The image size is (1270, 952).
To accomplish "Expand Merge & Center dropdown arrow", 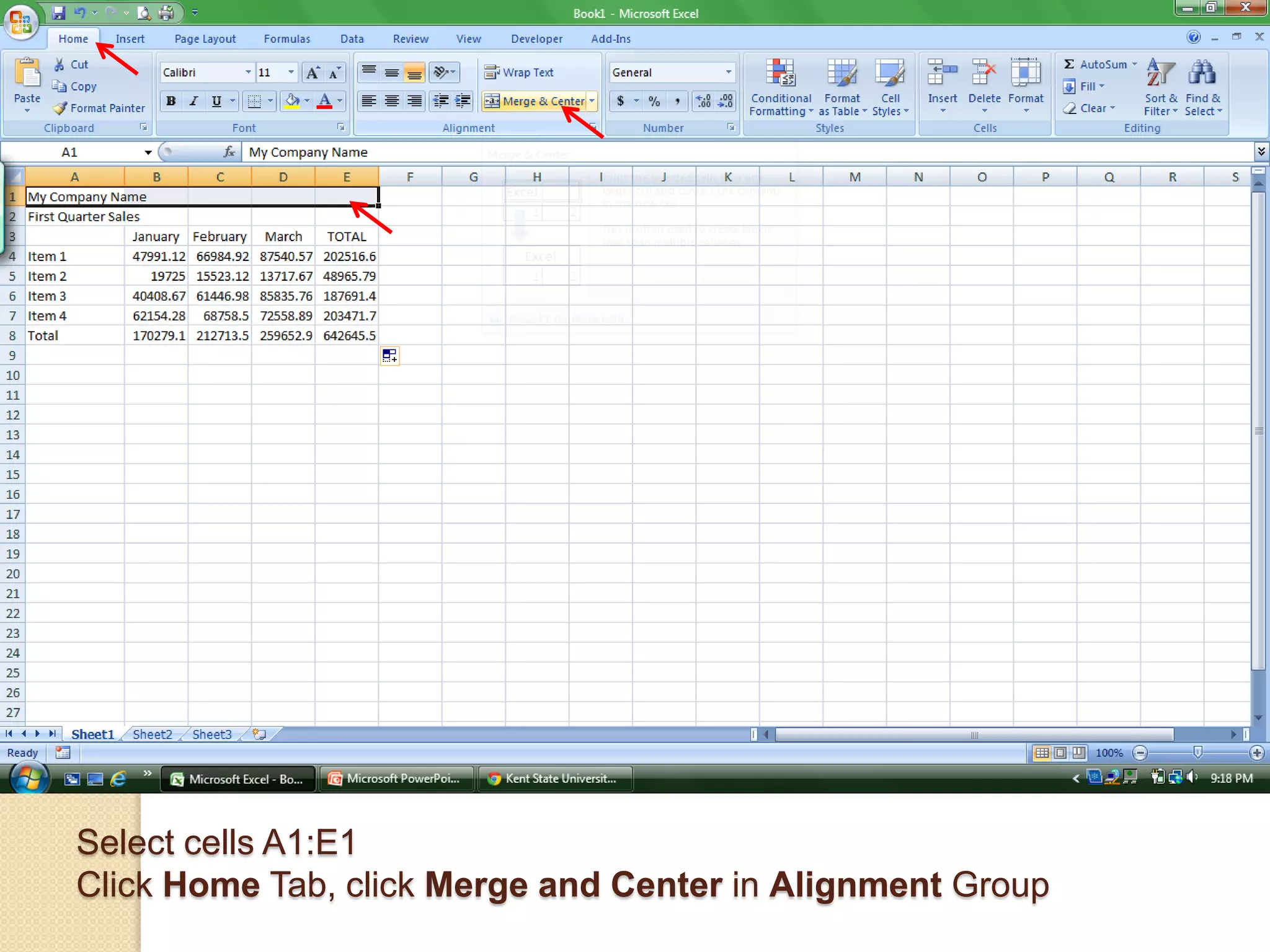I will pyautogui.click(x=592, y=101).
